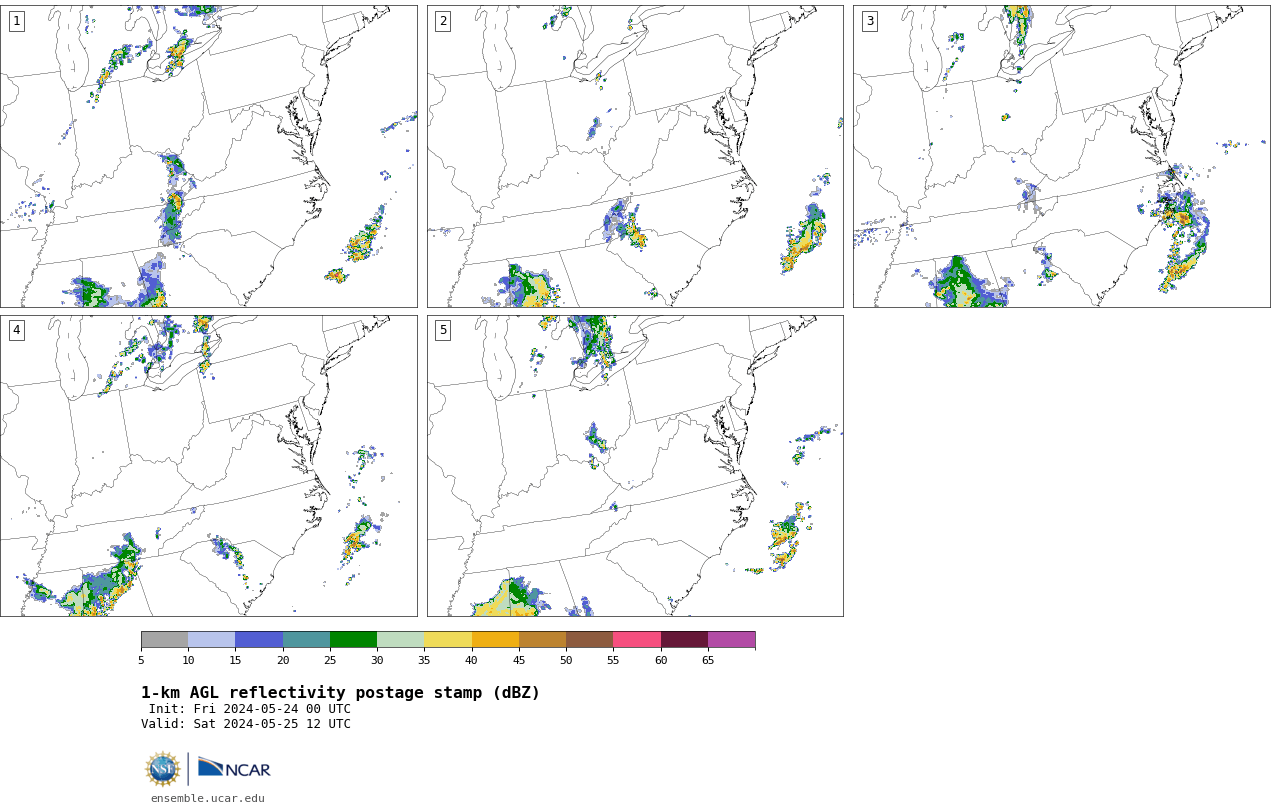Click the NCAR logo
Viewport: 1280px width, 809px height.
click(x=234, y=768)
